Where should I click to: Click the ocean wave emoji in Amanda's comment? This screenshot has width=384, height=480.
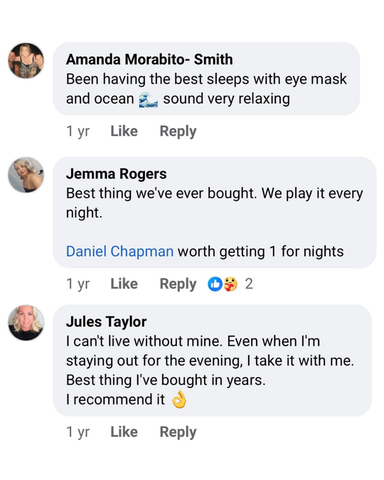coord(148,100)
